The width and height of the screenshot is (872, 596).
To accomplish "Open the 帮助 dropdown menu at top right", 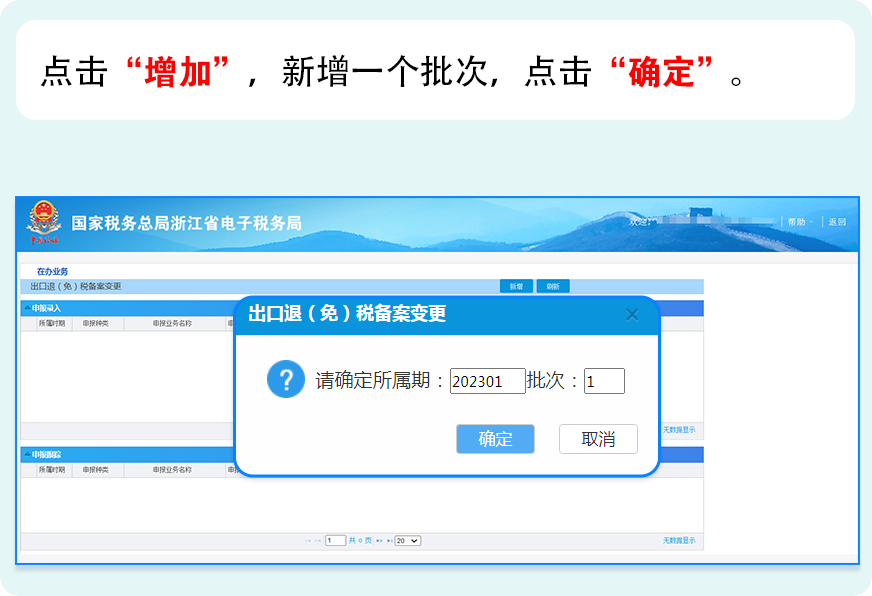I will click(800, 222).
